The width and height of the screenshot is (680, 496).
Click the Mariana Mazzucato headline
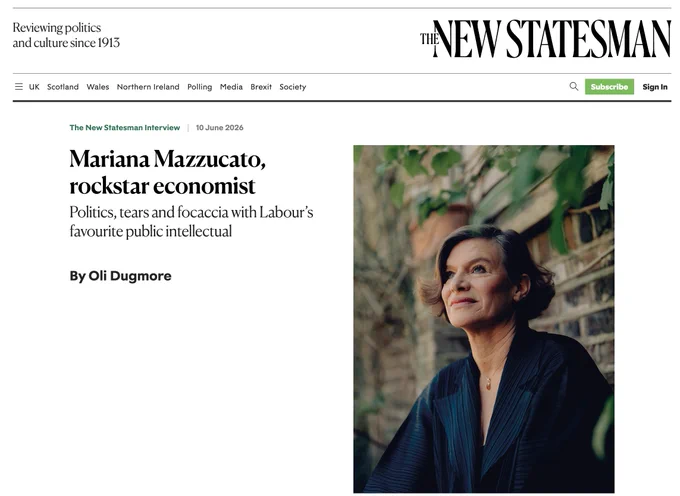(x=167, y=172)
